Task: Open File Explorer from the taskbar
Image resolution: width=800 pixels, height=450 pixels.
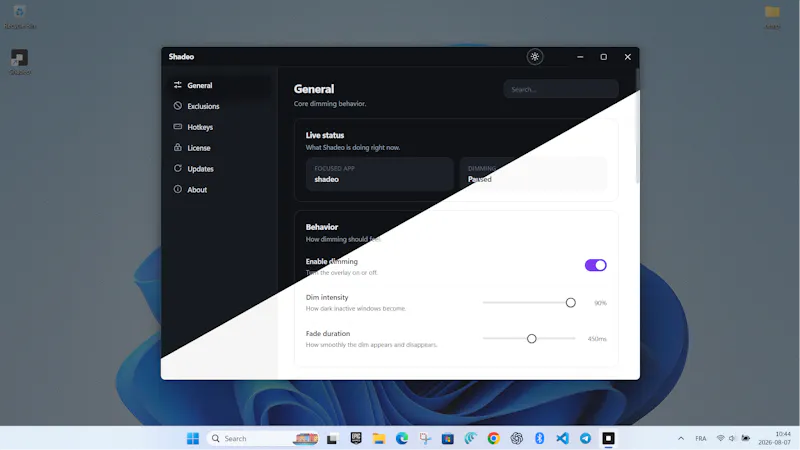Action: (379, 438)
